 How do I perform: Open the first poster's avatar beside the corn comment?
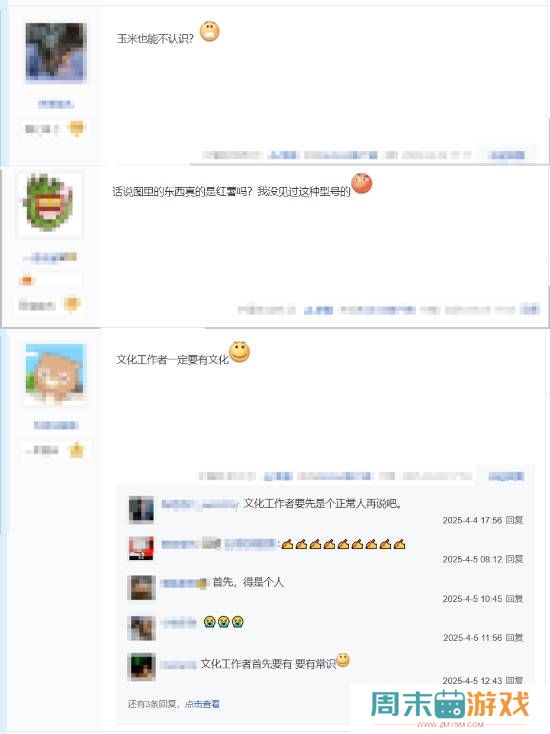(x=56, y=51)
